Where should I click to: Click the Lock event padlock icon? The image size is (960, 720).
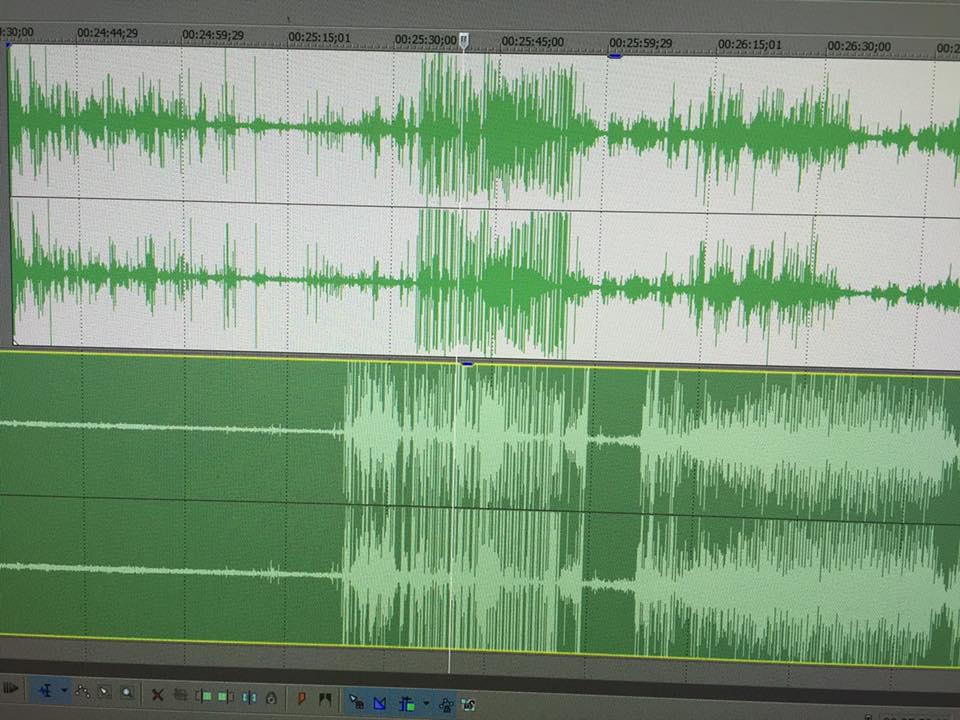click(x=271, y=697)
